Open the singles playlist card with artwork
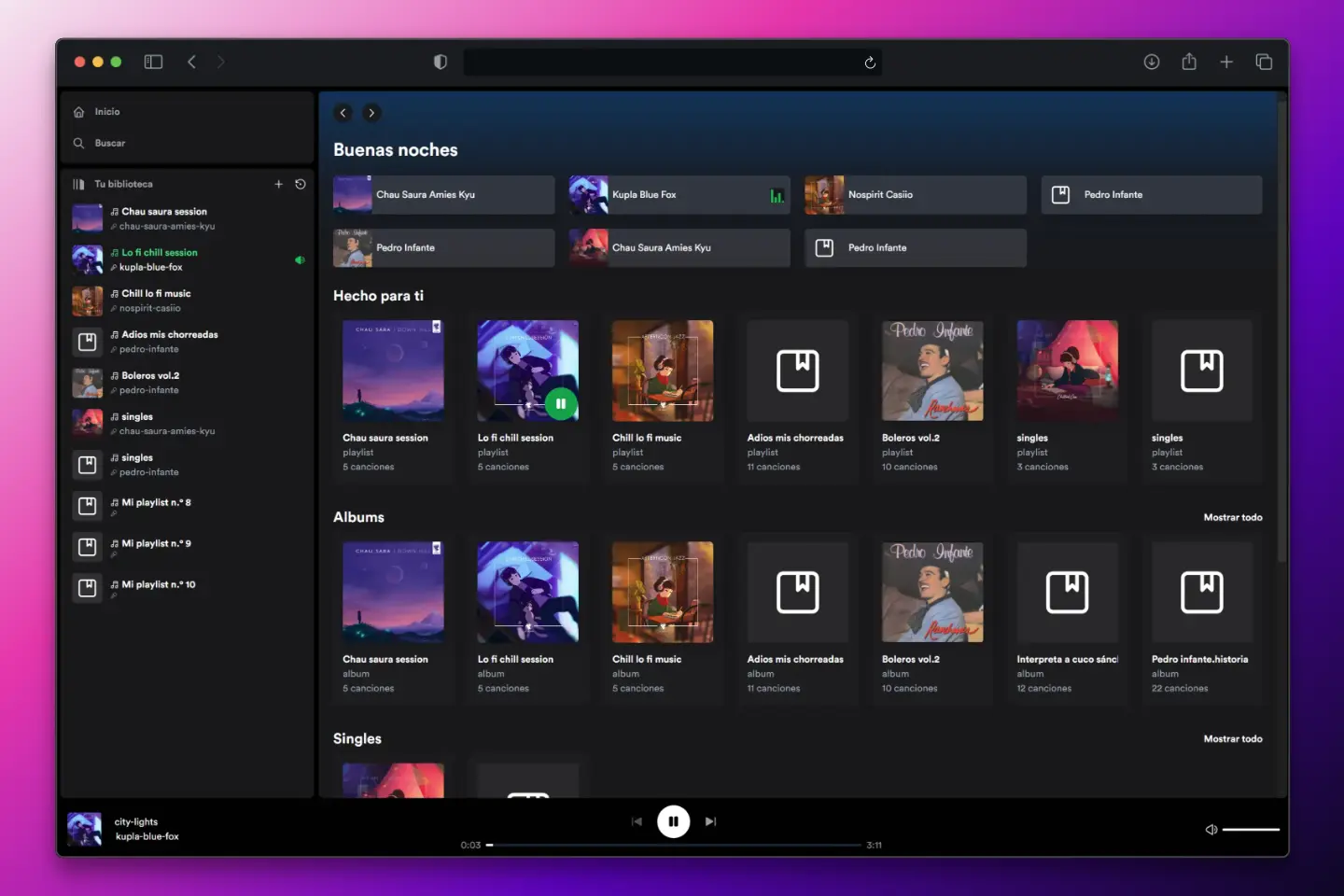The width and height of the screenshot is (1344, 896). click(x=1067, y=398)
